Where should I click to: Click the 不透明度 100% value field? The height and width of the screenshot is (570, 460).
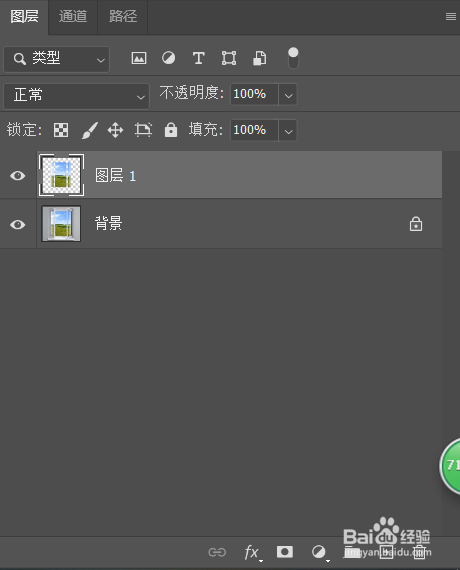(x=254, y=95)
